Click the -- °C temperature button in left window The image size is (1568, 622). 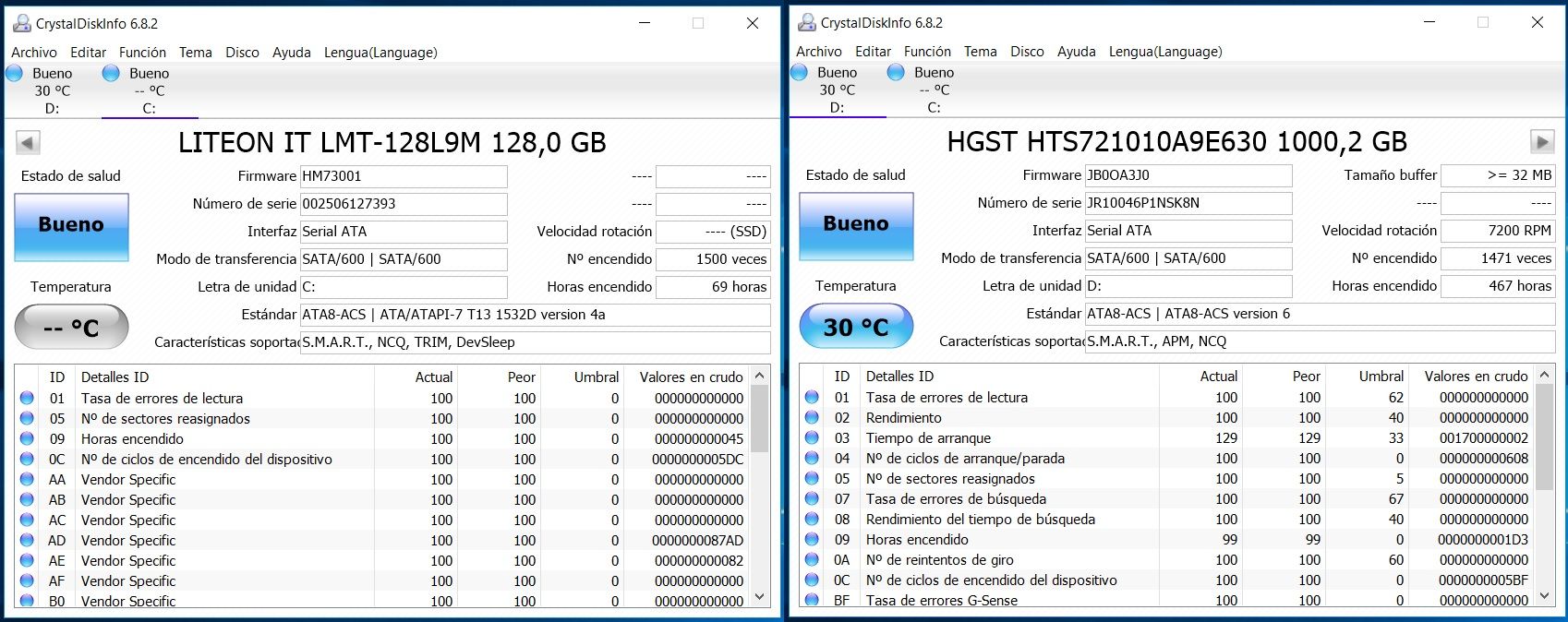coord(71,328)
